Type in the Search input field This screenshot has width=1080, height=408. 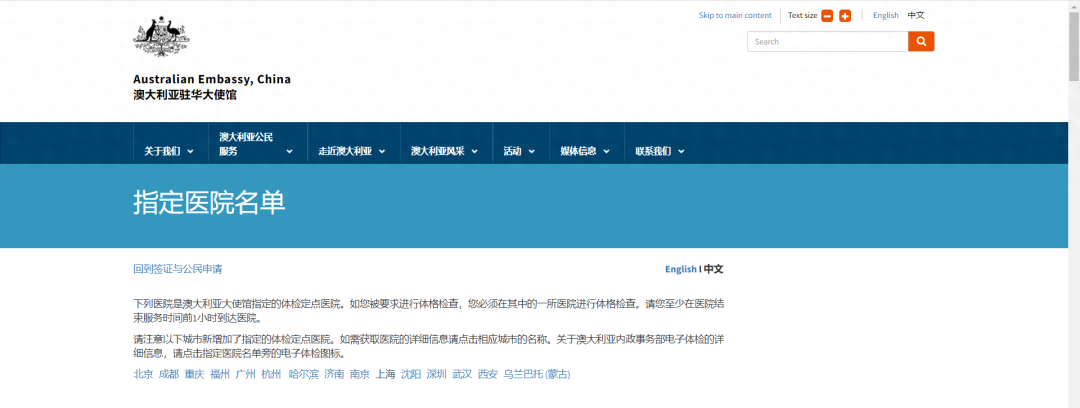tap(827, 42)
